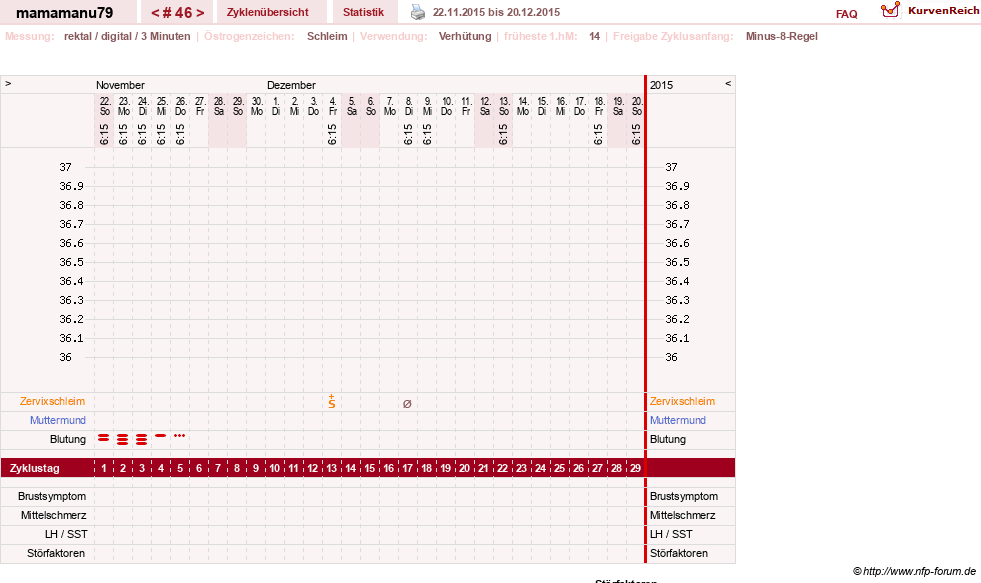Open the mamamanu79 profile tab
Viewport: 981px width, 583px height.
click(x=64, y=13)
